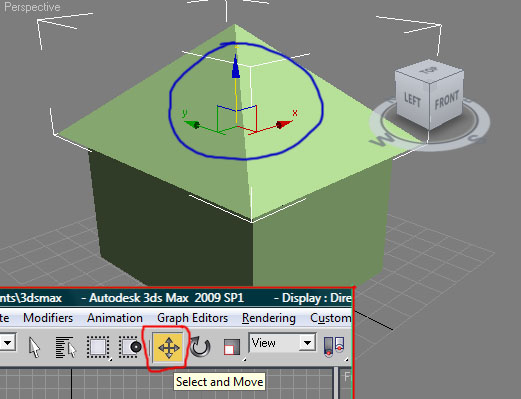Open the Customize menu
Viewport: 521px width, 399px height.
point(330,318)
